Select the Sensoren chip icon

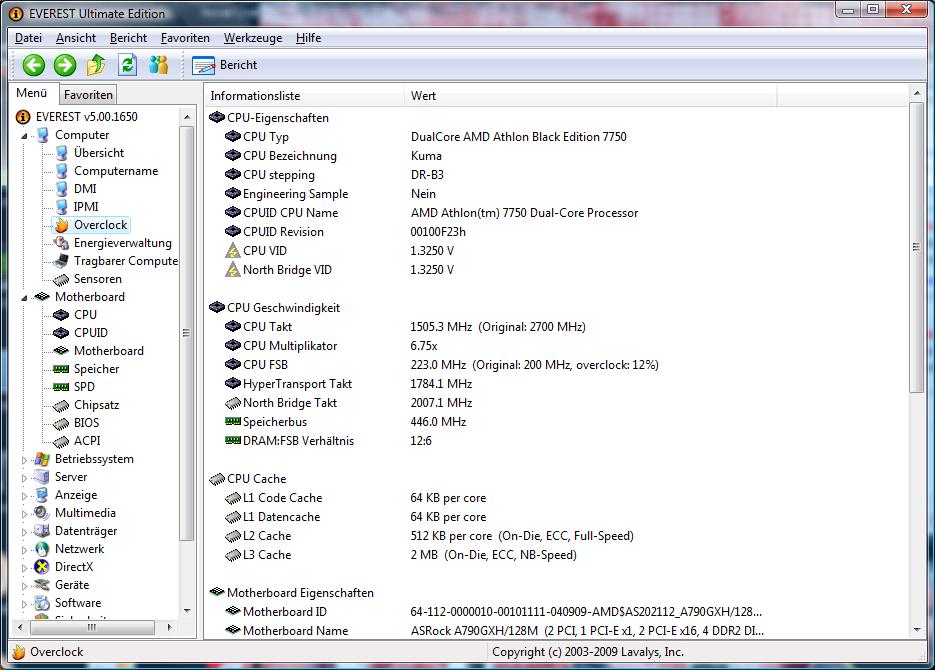click(x=61, y=279)
